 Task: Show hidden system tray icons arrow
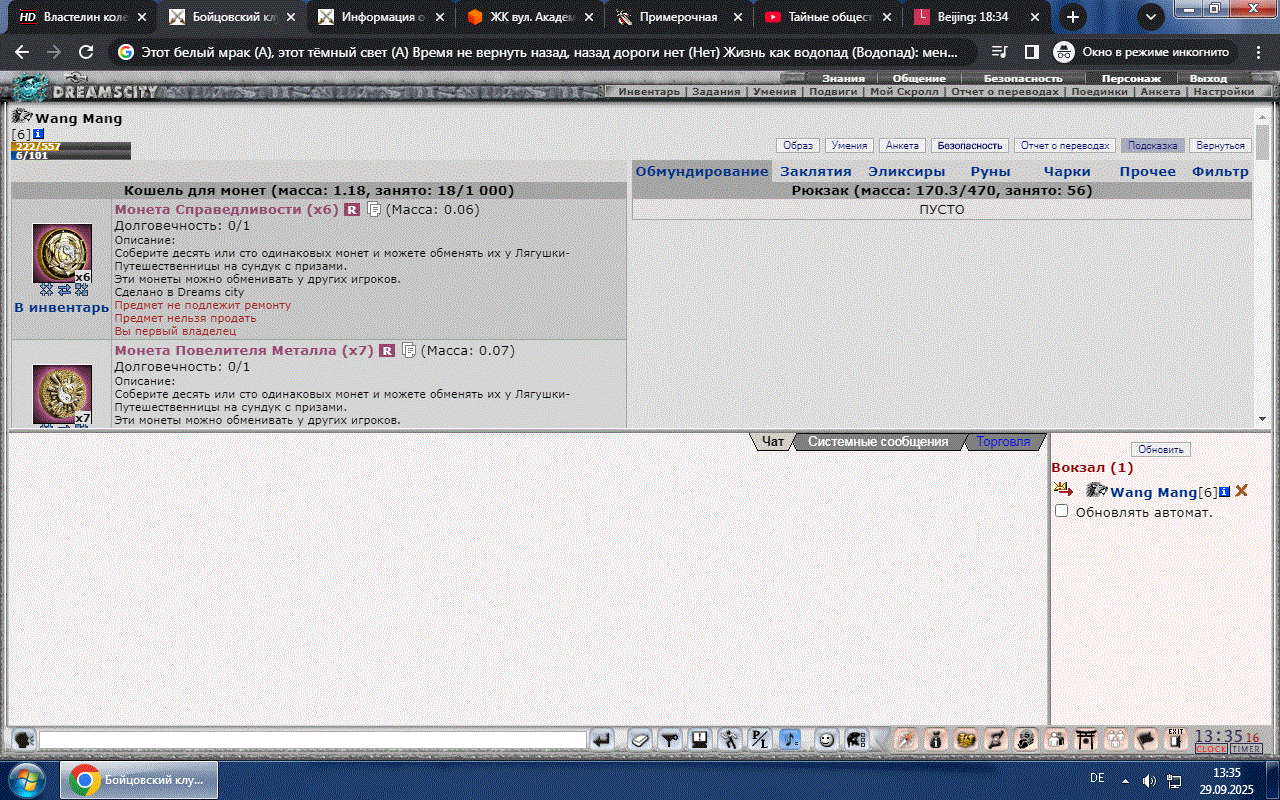pyautogui.click(x=1126, y=779)
